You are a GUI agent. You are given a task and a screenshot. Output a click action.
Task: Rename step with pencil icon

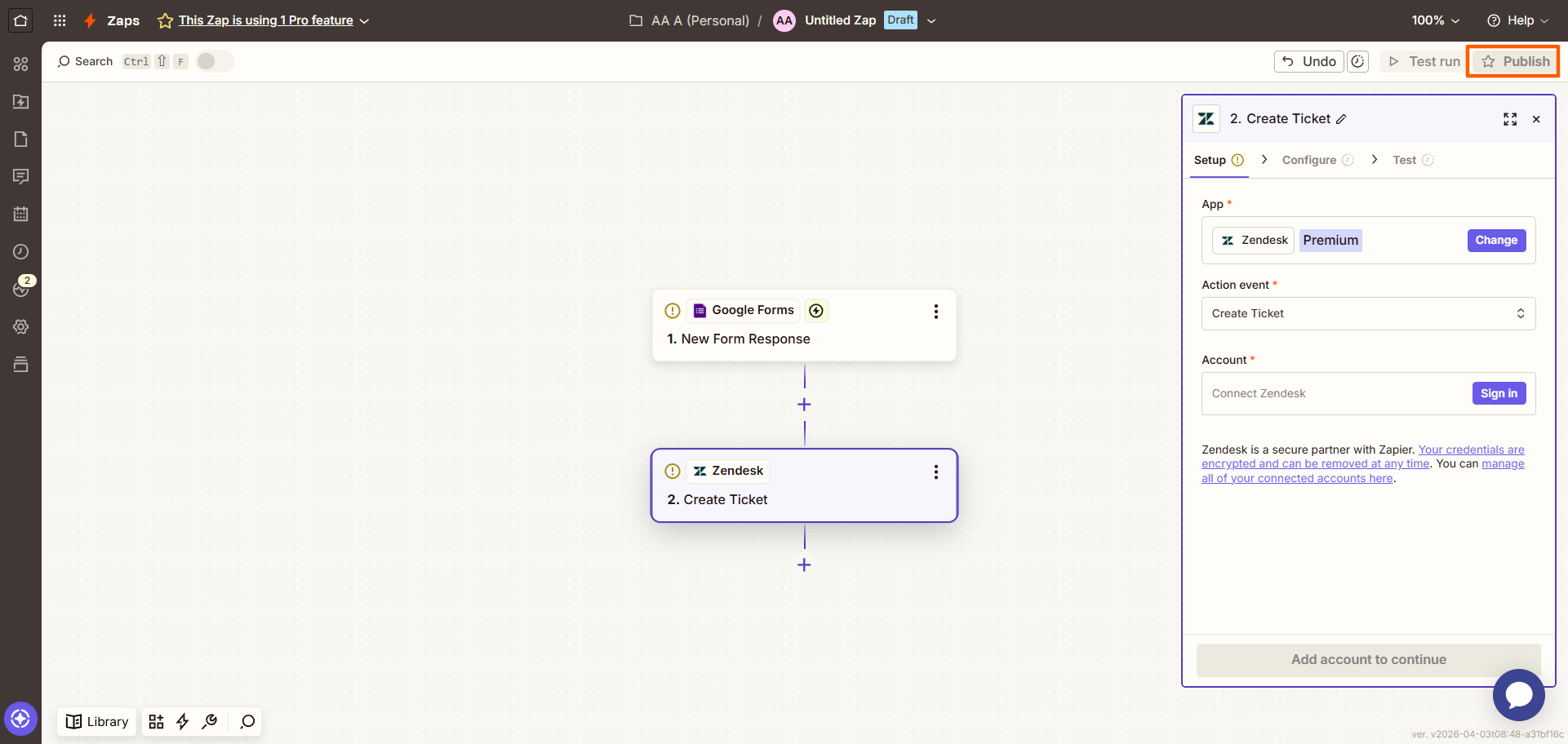click(1341, 119)
